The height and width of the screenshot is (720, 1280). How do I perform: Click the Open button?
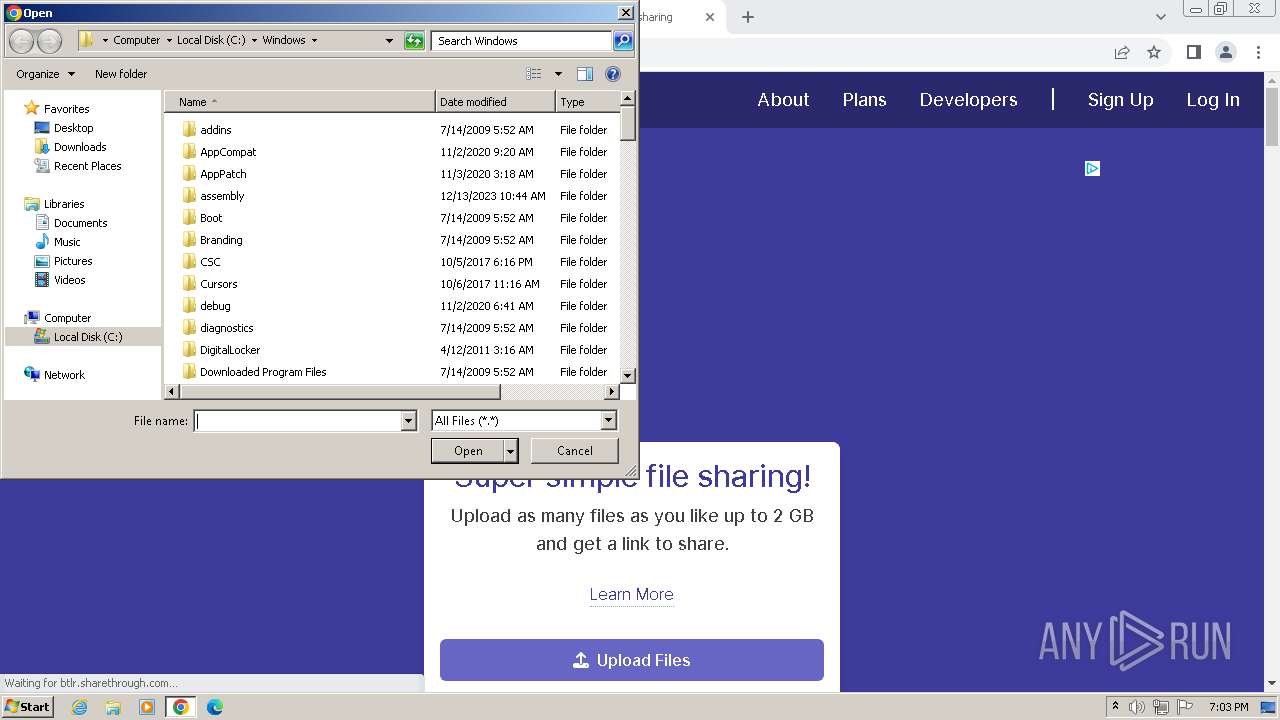pyautogui.click(x=468, y=451)
